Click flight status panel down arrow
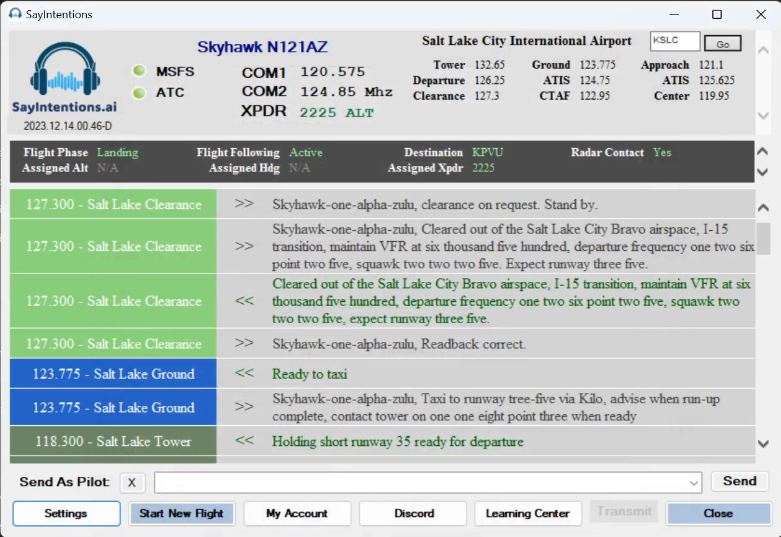The width and height of the screenshot is (781, 537). [763, 172]
